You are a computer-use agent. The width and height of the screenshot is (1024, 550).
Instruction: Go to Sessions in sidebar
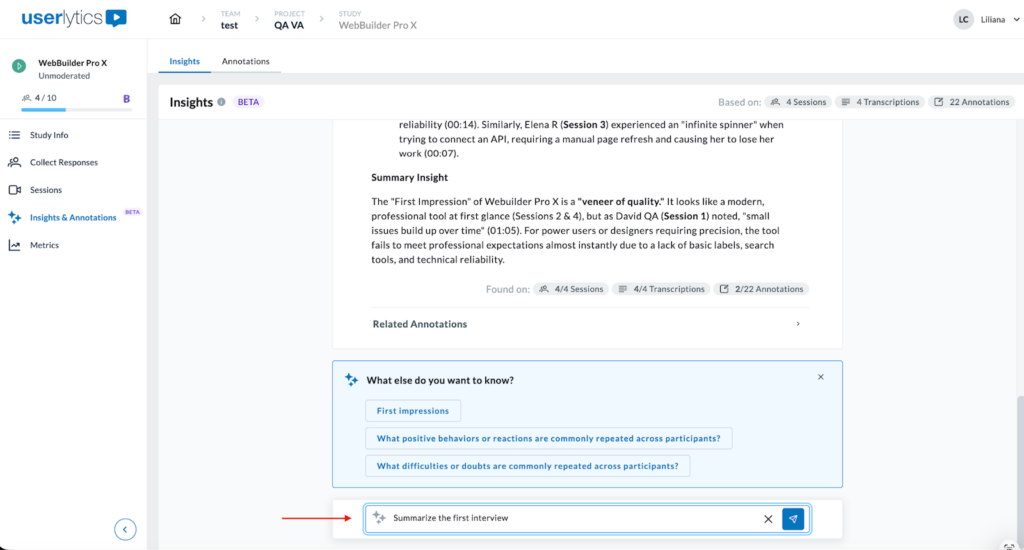46,190
